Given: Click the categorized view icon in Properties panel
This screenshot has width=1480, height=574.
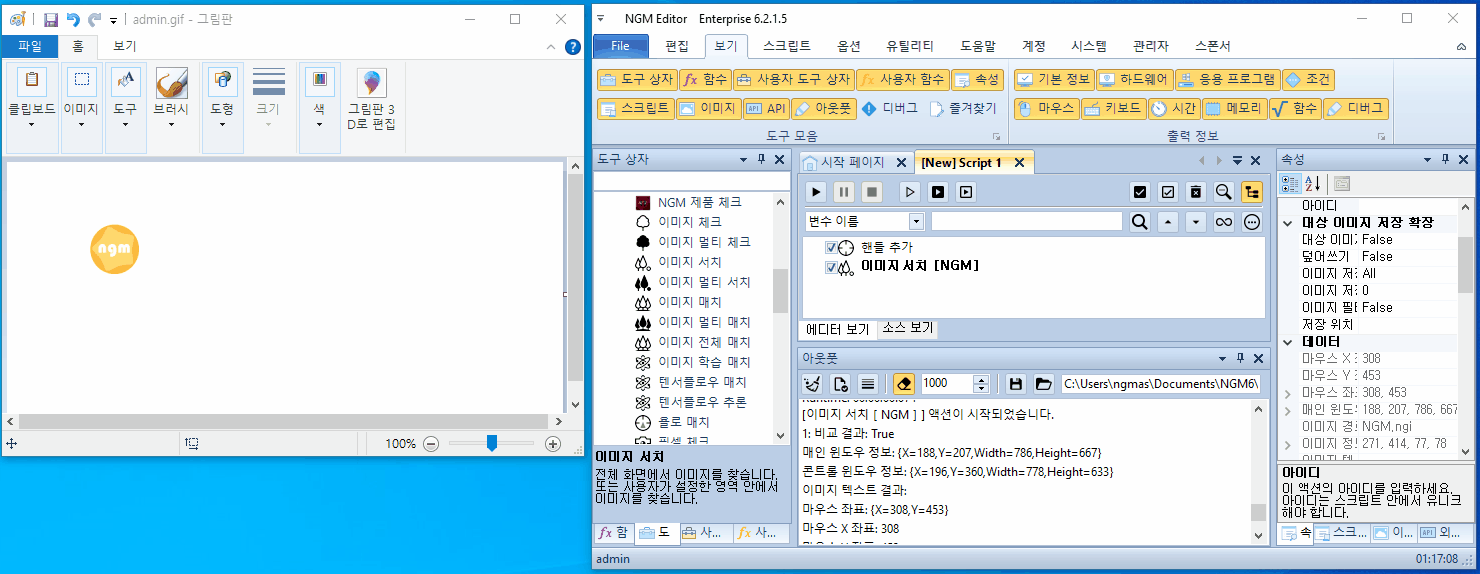Looking at the screenshot, I should coord(1291,183).
